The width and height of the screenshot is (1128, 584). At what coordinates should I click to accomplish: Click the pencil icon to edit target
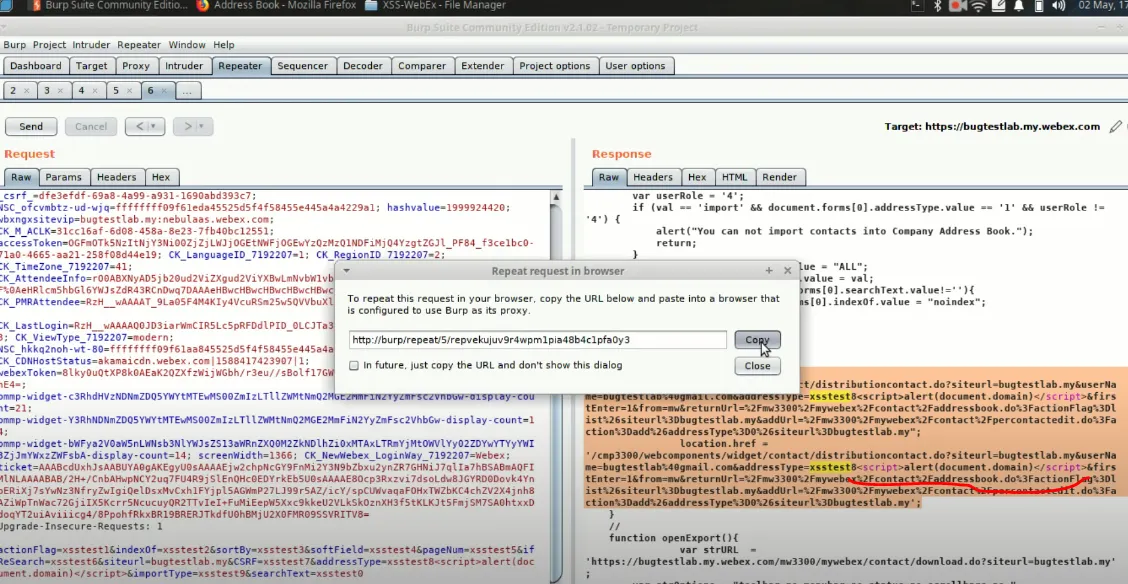point(1116,127)
